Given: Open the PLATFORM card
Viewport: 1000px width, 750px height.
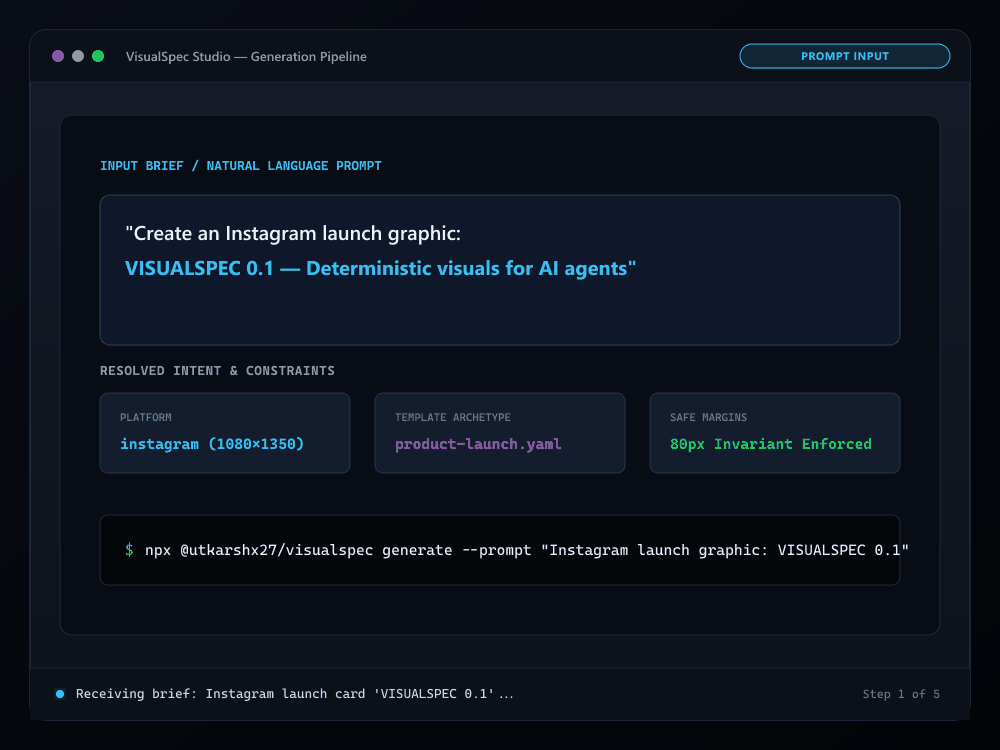Looking at the screenshot, I should pos(225,433).
